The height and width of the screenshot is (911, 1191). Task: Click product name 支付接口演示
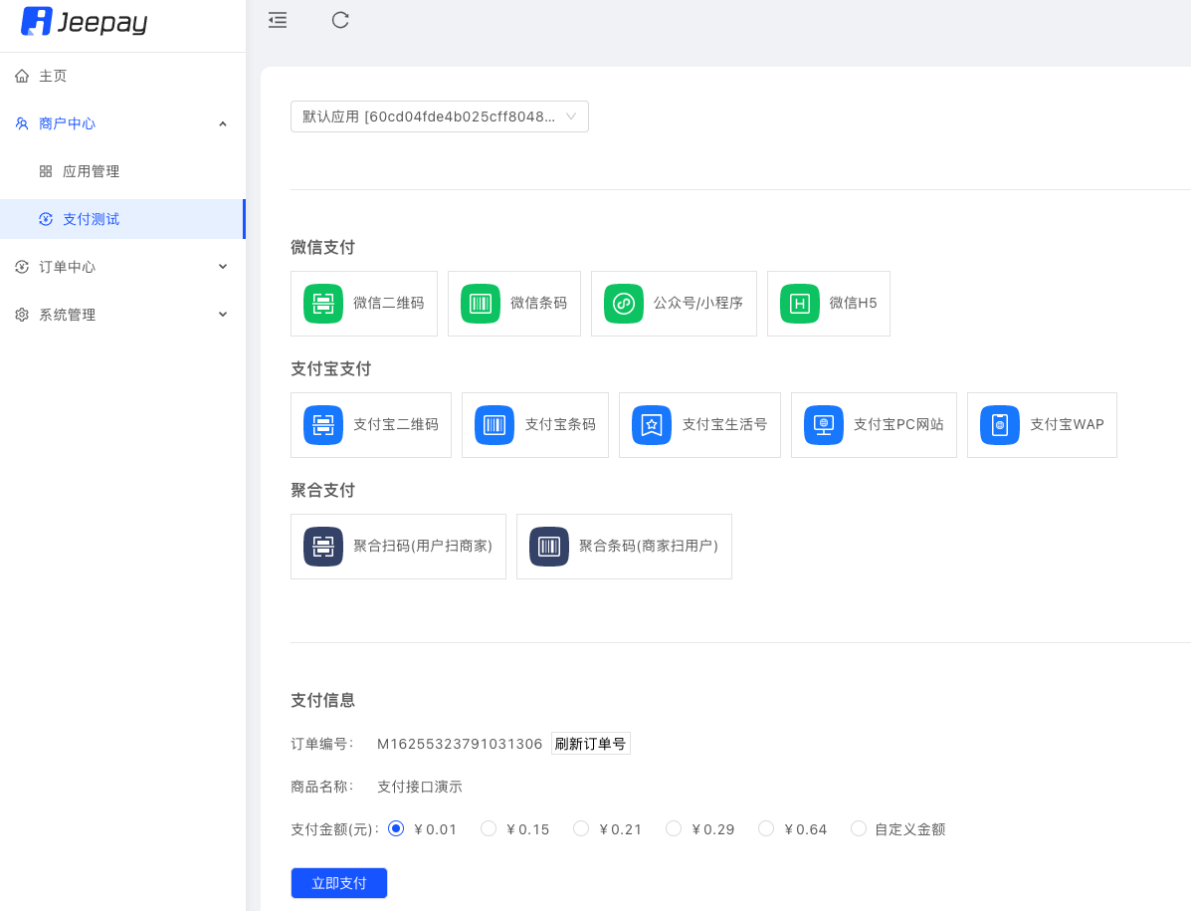419,787
